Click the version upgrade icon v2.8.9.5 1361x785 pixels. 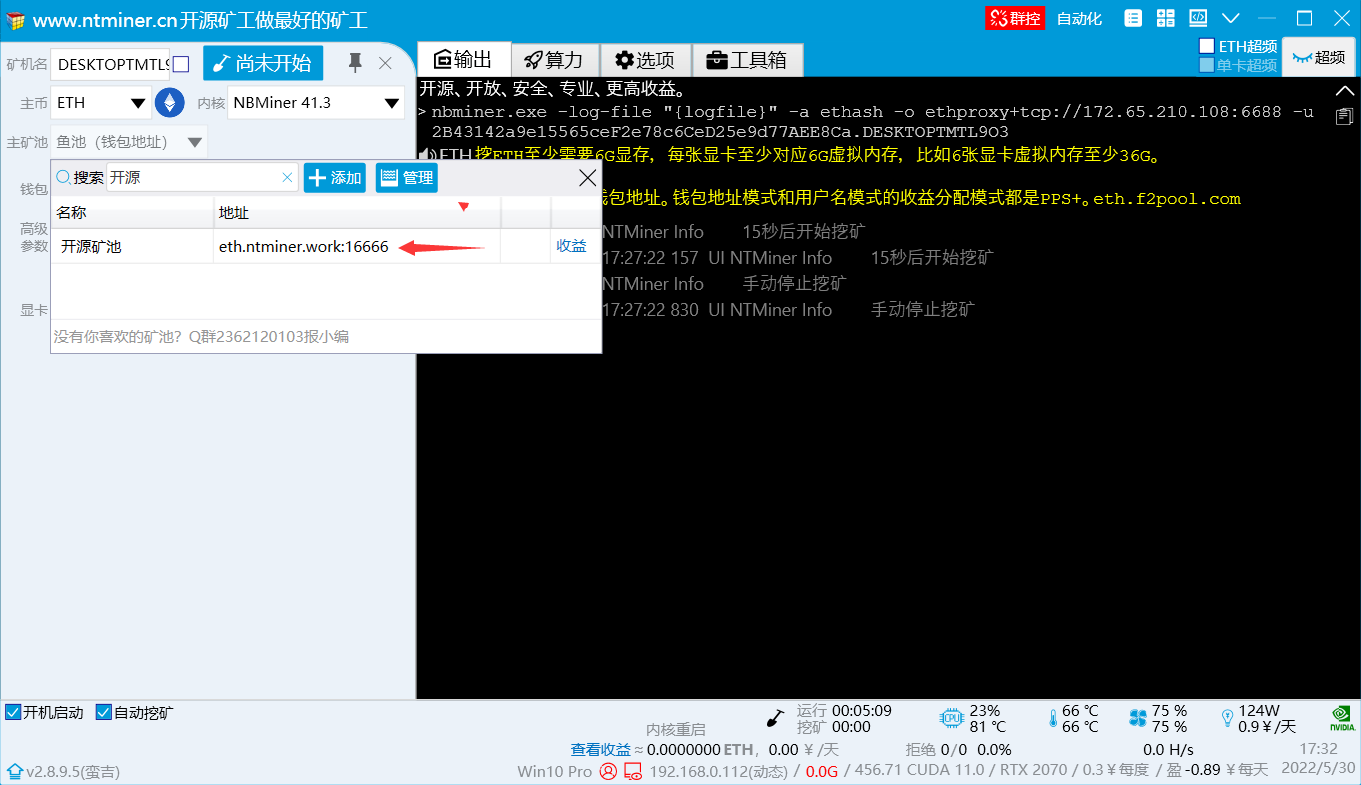click(x=15, y=772)
